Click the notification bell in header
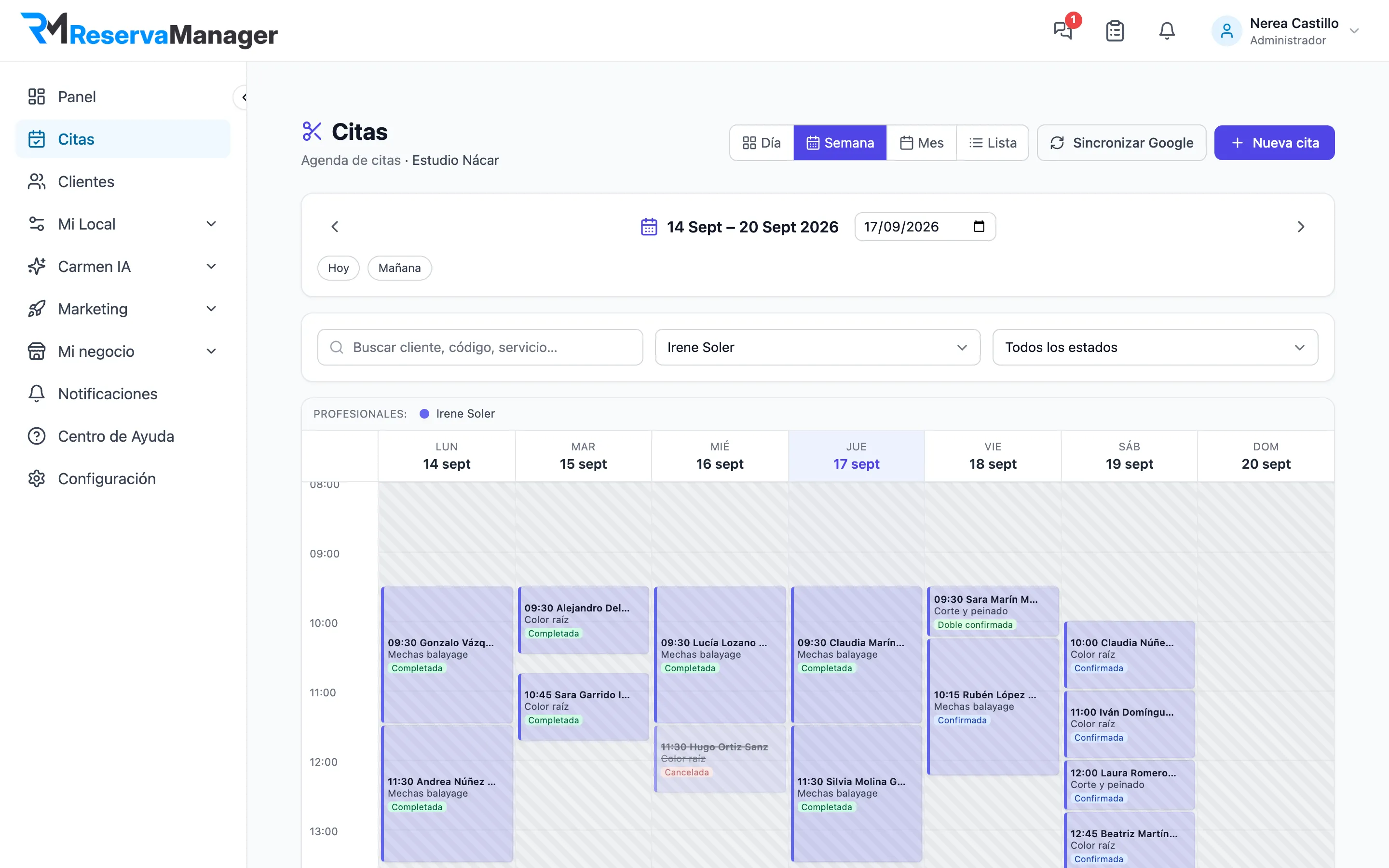This screenshot has width=1389, height=868. [x=1167, y=30]
